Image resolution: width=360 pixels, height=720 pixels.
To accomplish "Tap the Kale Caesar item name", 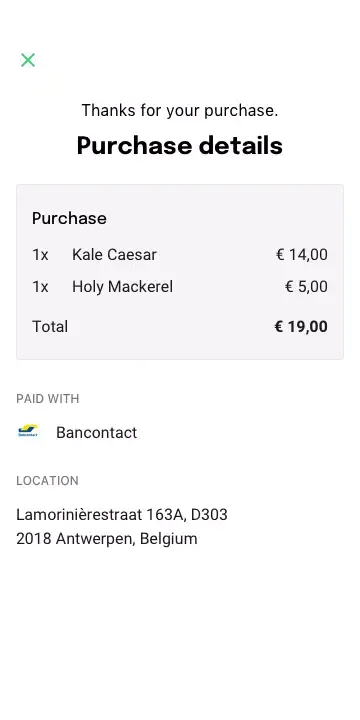I will [114, 255].
